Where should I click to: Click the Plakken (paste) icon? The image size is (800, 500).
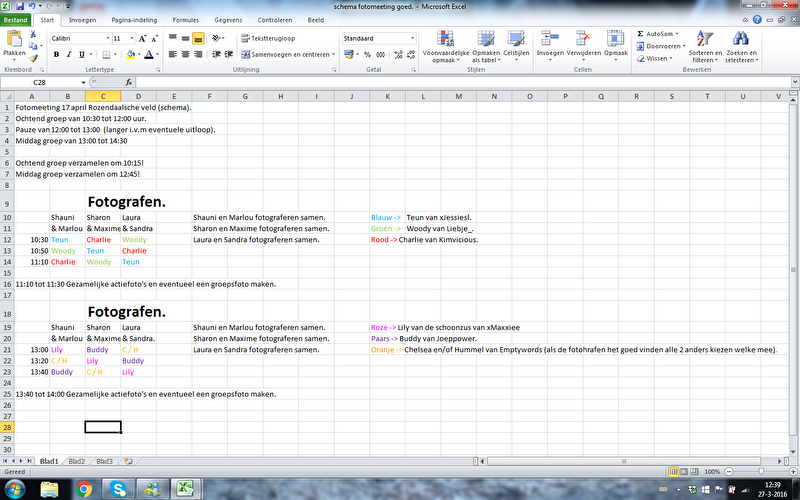click(14, 39)
